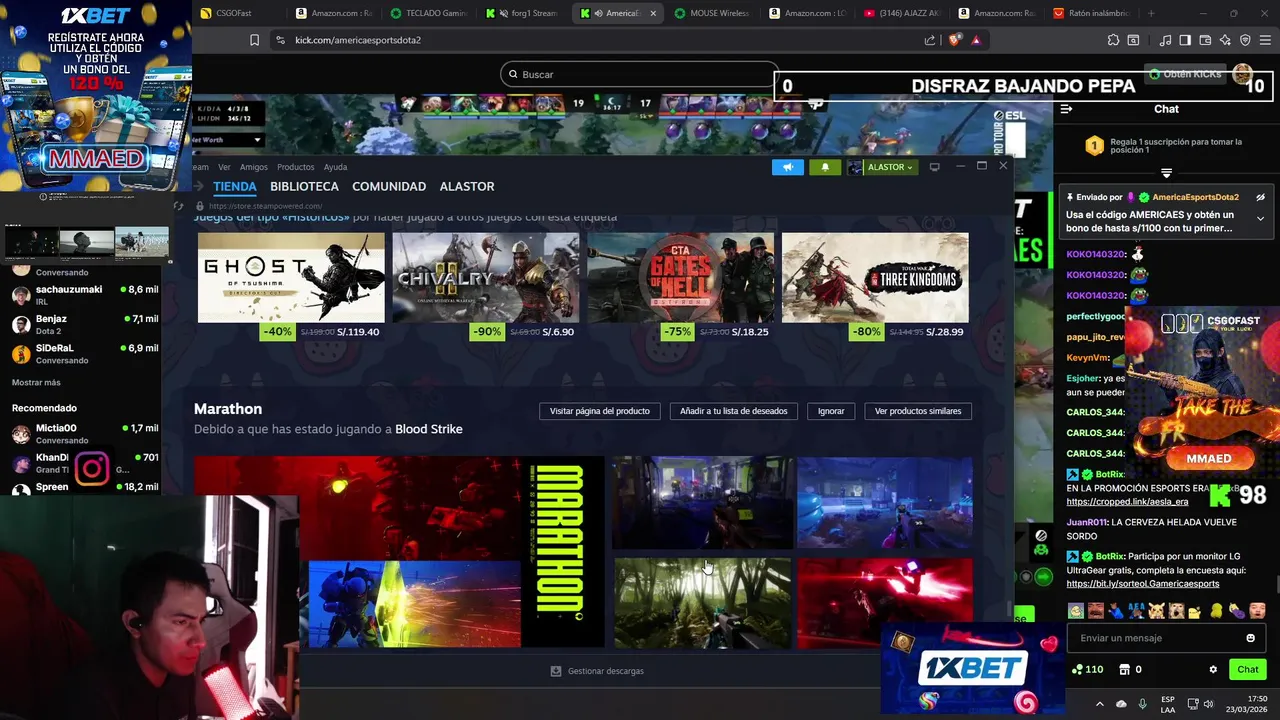This screenshot has height=720, width=1280.
Task: Collapse the Kick chat panel arrow icon
Action: pyautogui.click(x=1066, y=109)
